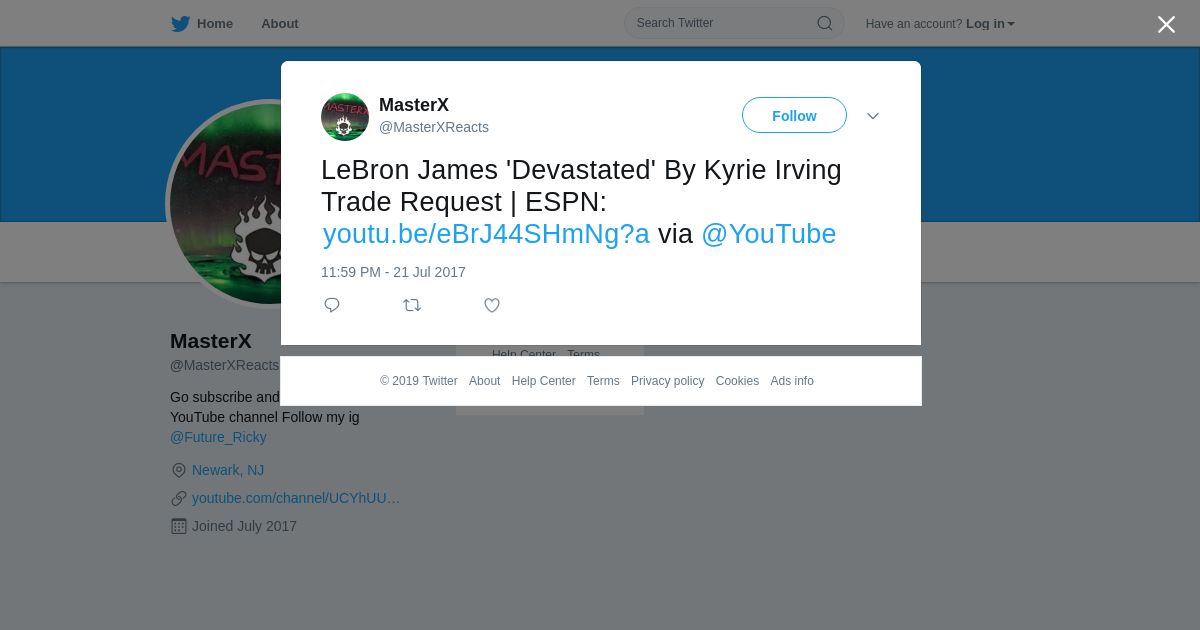Open MasterX avatar in tweet dialog
The width and height of the screenshot is (1200, 630).
(345, 117)
